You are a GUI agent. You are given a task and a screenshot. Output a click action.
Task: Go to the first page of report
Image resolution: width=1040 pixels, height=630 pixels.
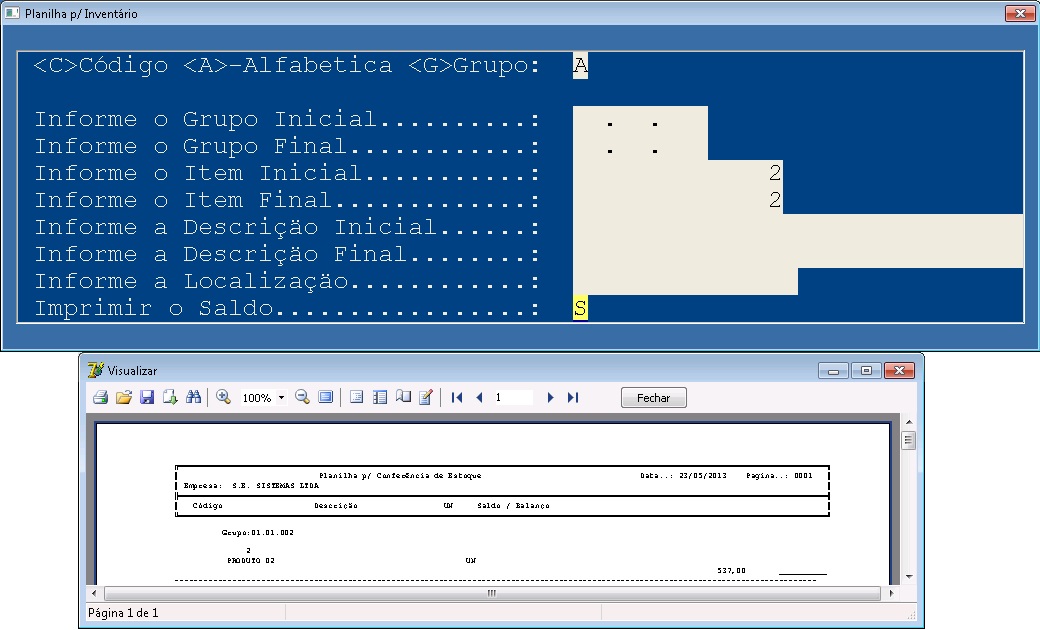pyautogui.click(x=457, y=398)
